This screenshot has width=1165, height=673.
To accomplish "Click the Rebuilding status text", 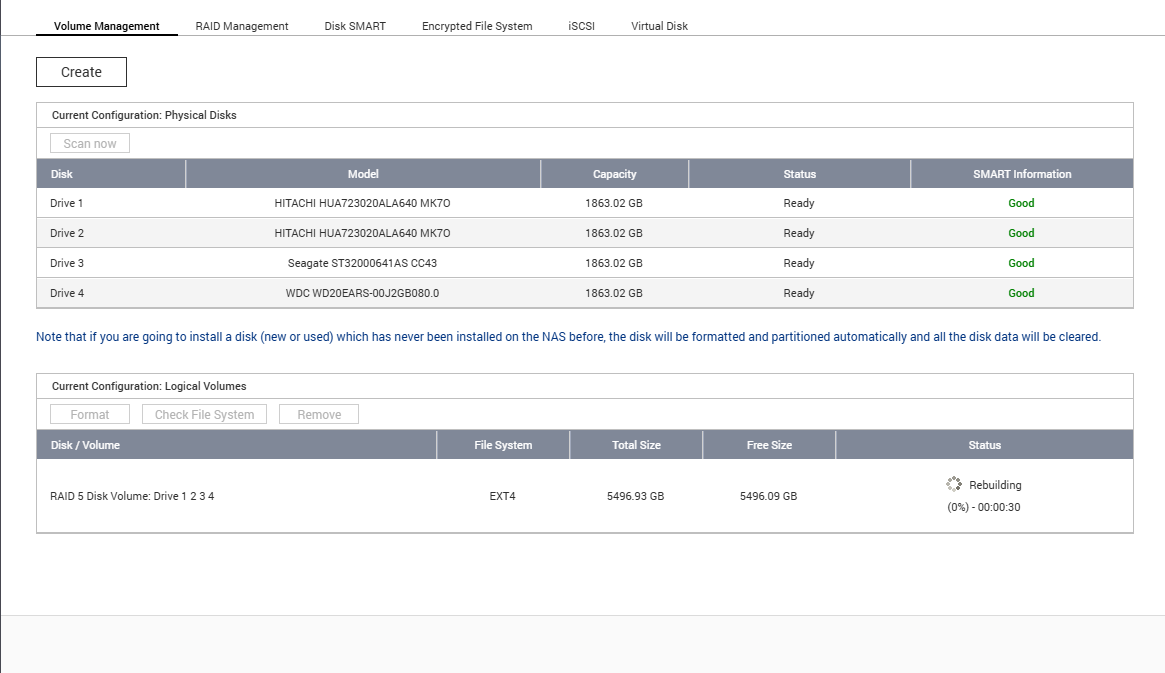I will click(x=995, y=484).
